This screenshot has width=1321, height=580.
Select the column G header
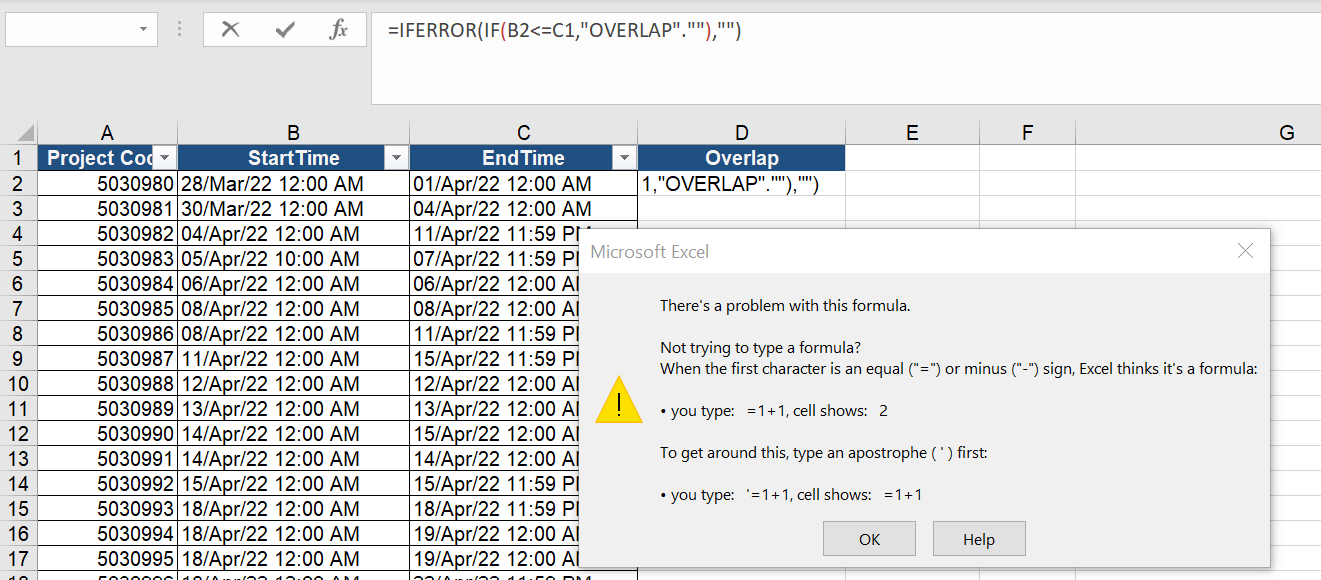[1286, 132]
